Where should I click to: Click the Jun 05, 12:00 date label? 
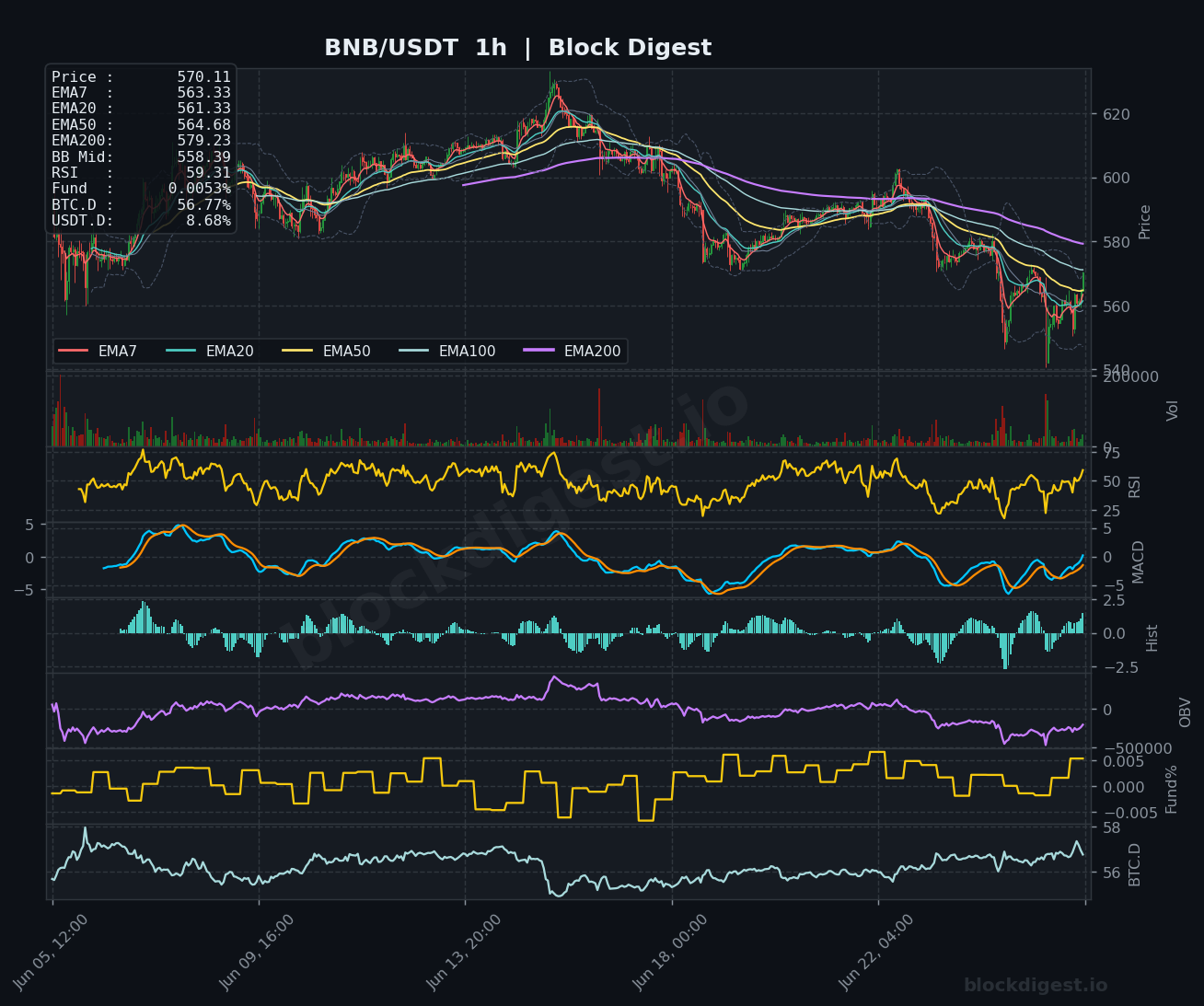tap(51, 952)
